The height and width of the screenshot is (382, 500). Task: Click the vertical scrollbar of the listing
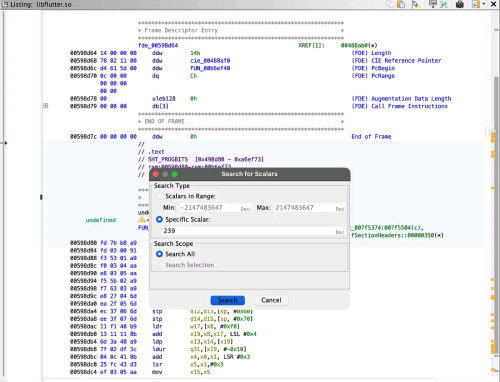pos(487,132)
